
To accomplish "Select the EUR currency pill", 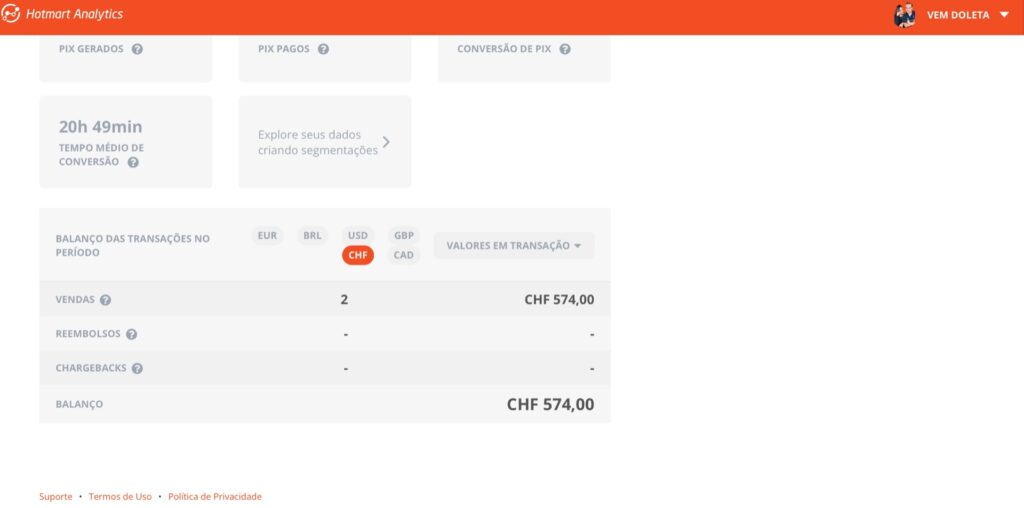I will click(267, 236).
